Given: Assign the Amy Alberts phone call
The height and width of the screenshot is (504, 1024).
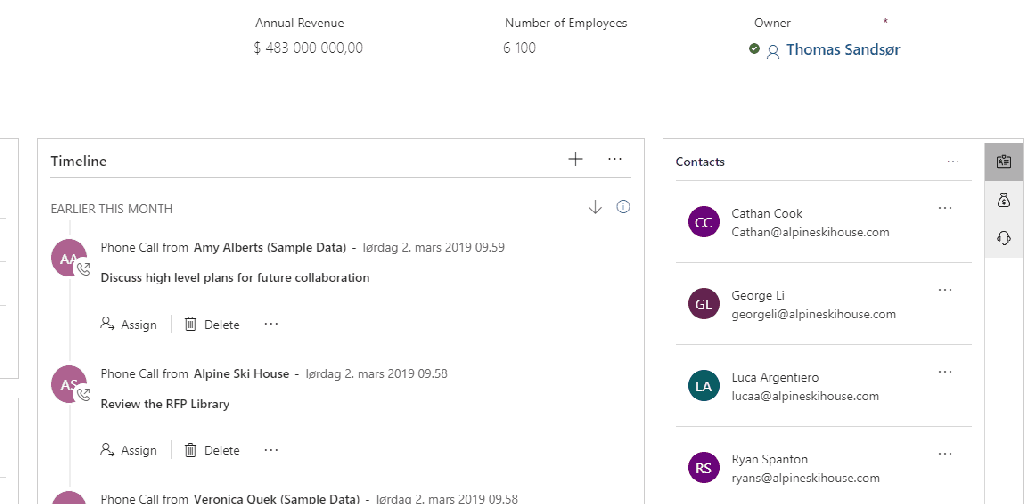Looking at the screenshot, I should pyautogui.click(x=129, y=324).
